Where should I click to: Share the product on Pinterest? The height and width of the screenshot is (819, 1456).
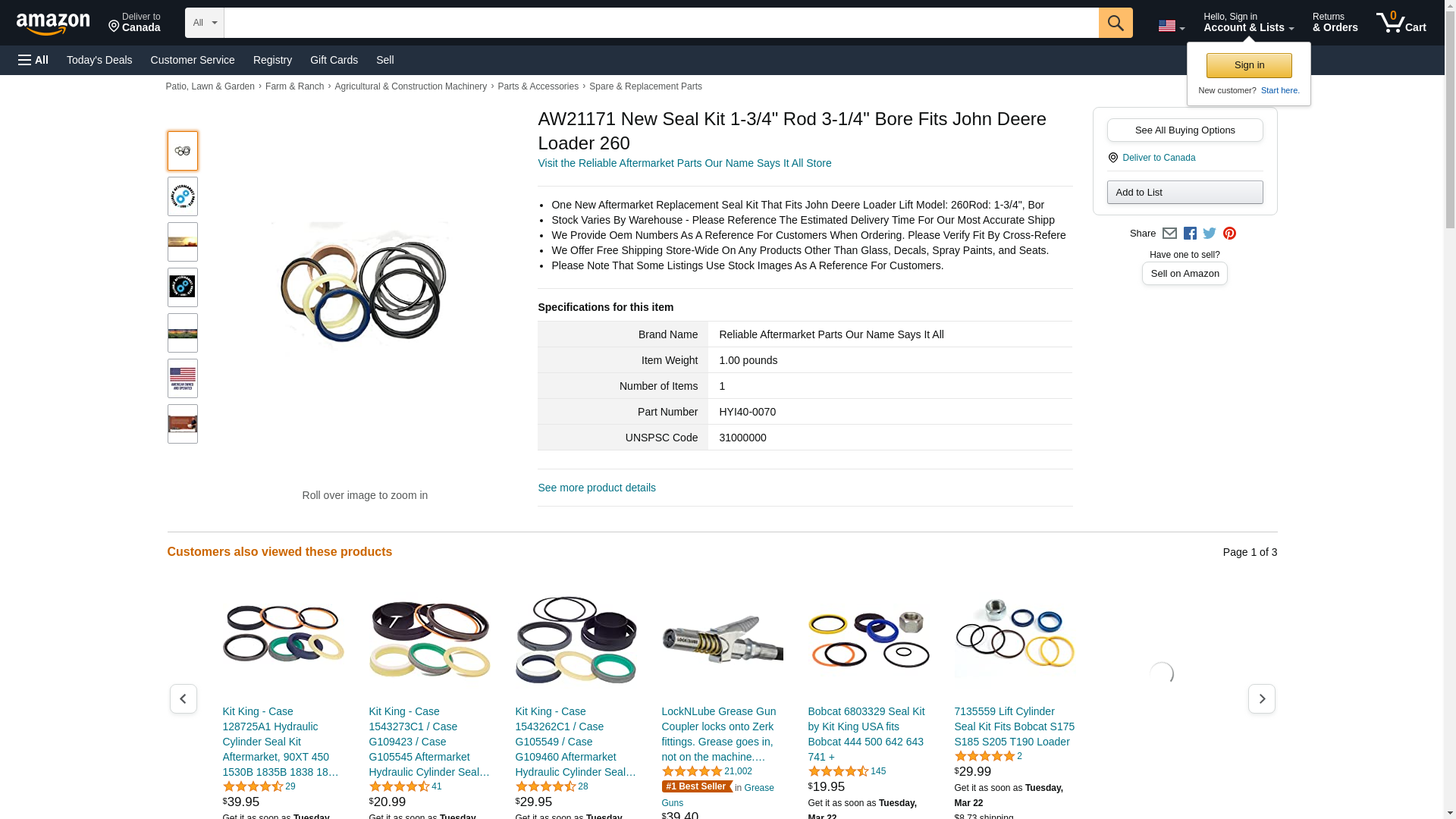pyautogui.click(x=1229, y=234)
